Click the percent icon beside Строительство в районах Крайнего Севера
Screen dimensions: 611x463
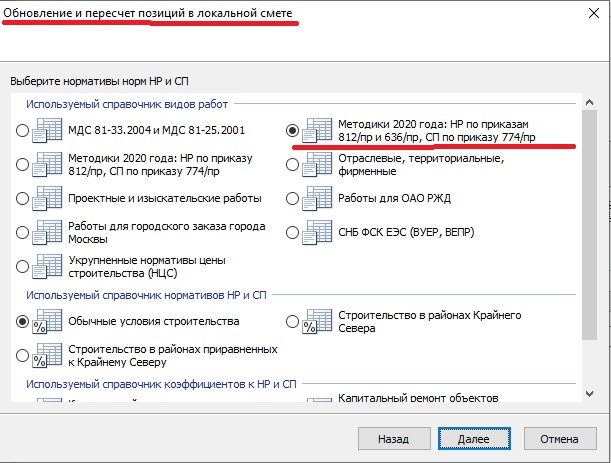pyautogui.click(x=318, y=322)
